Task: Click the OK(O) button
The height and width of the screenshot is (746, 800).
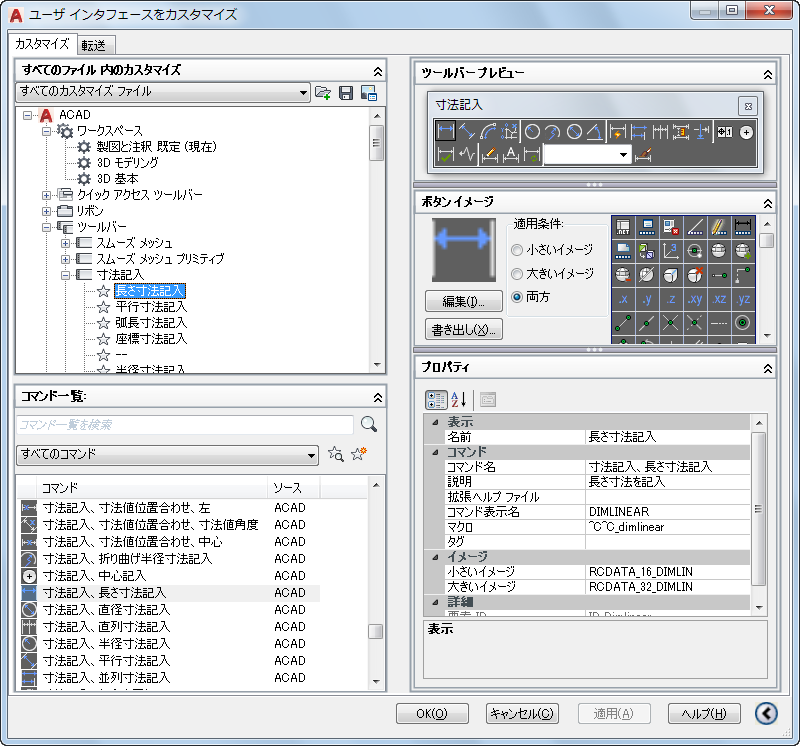Action: [432, 713]
